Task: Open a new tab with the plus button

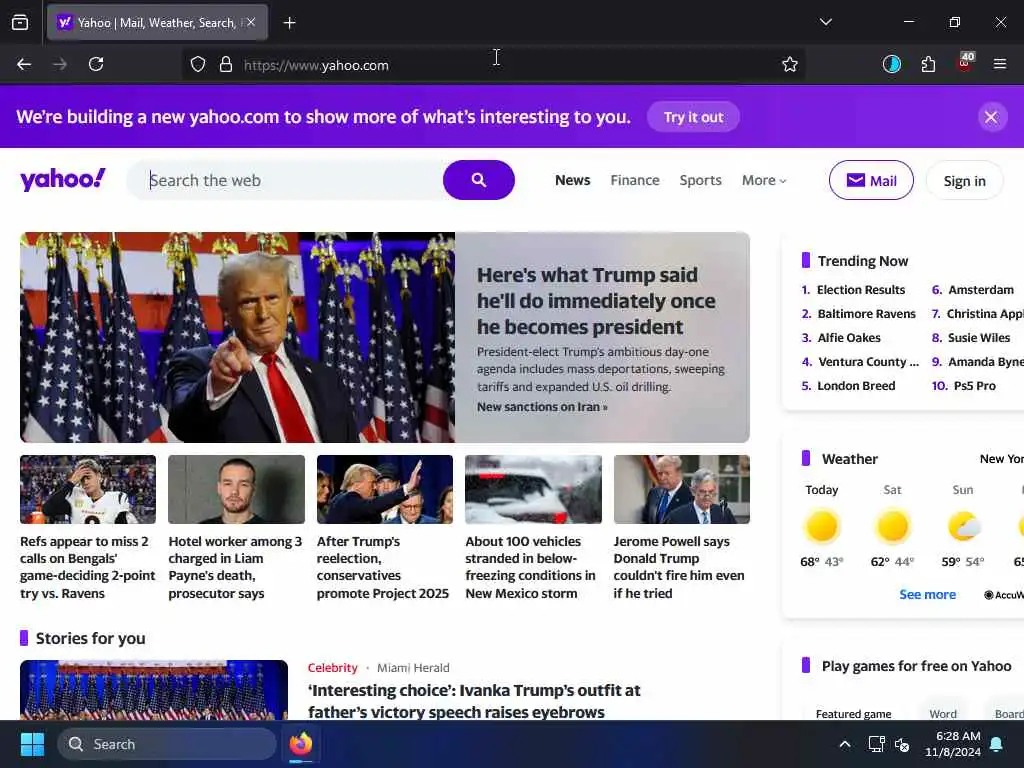Action: [289, 23]
